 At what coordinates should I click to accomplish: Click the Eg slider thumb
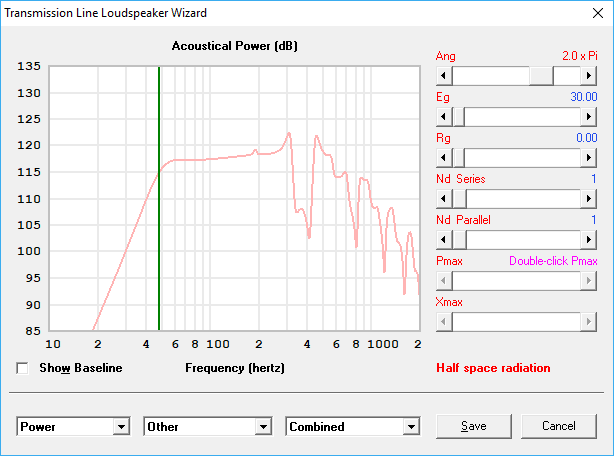tap(459, 117)
